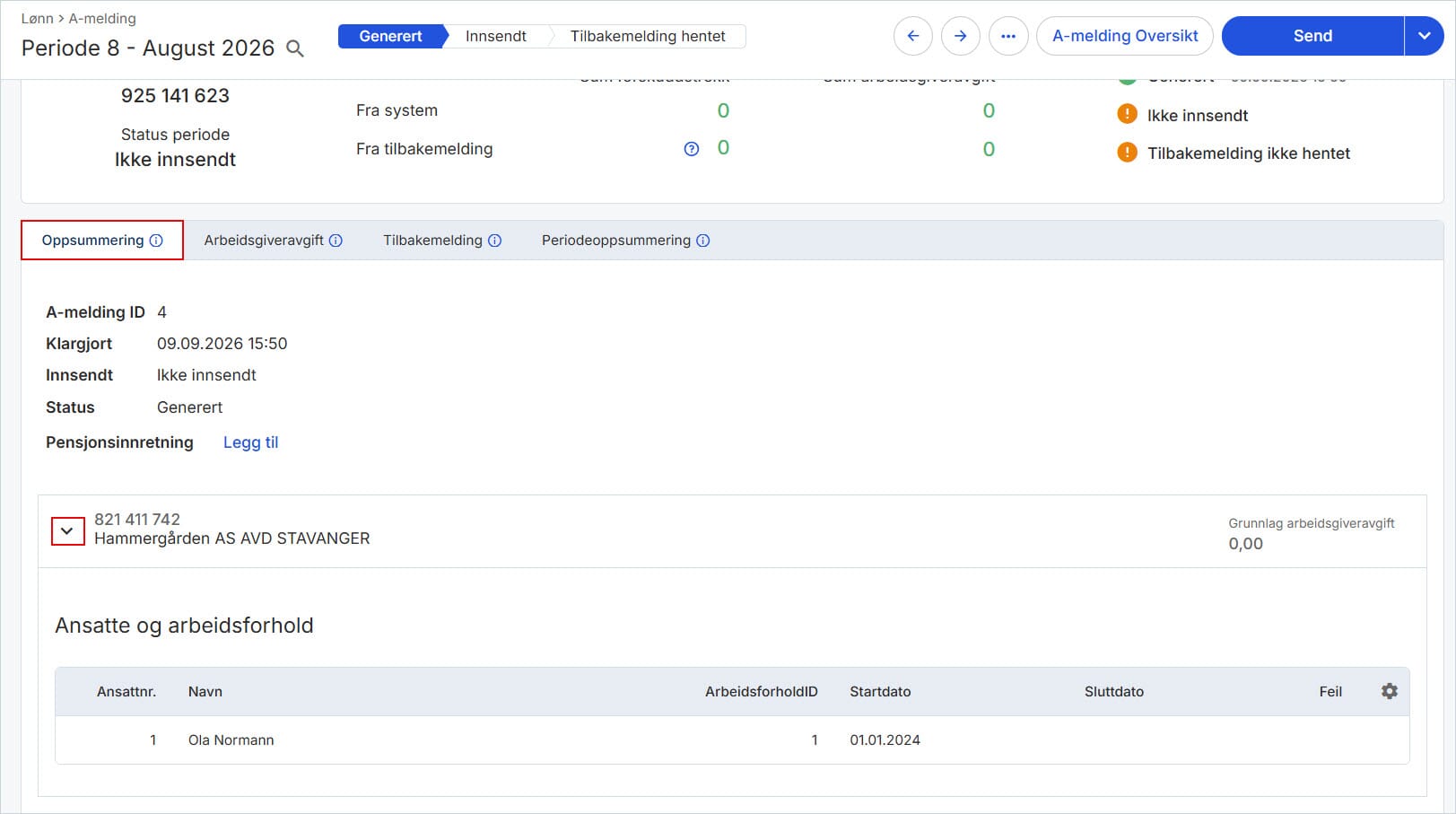The height and width of the screenshot is (814, 1456).
Task: Click the Innsendt step in progress bar
Action: coord(496,36)
